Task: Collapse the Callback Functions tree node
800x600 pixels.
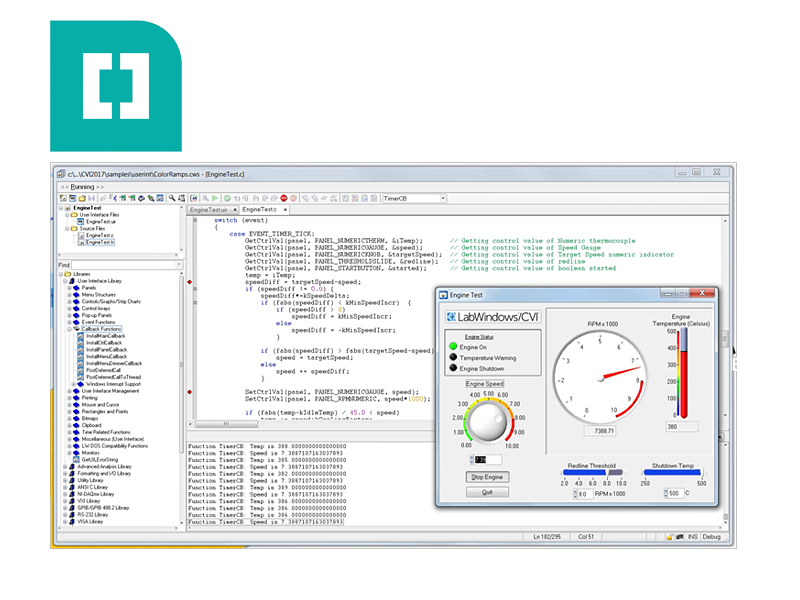Action: [x=70, y=328]
